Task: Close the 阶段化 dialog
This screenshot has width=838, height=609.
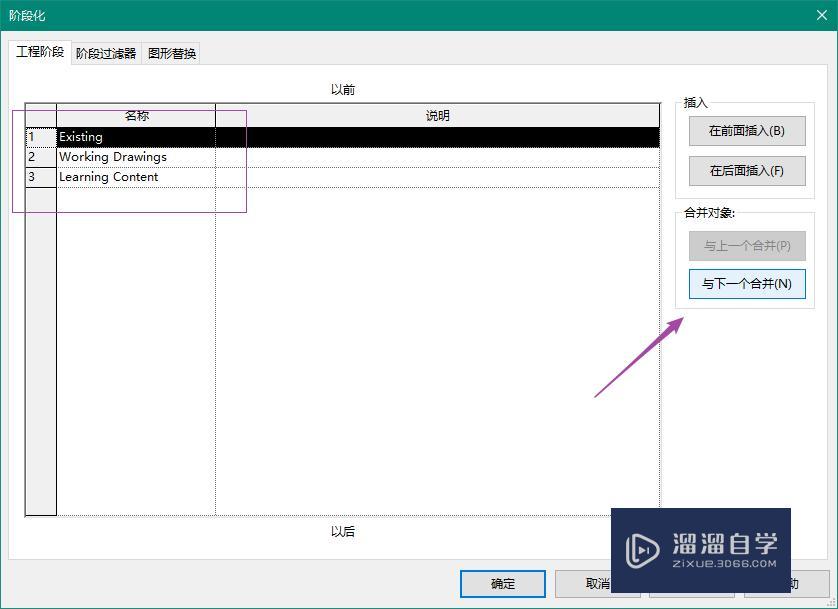Action: click(822, 15)
